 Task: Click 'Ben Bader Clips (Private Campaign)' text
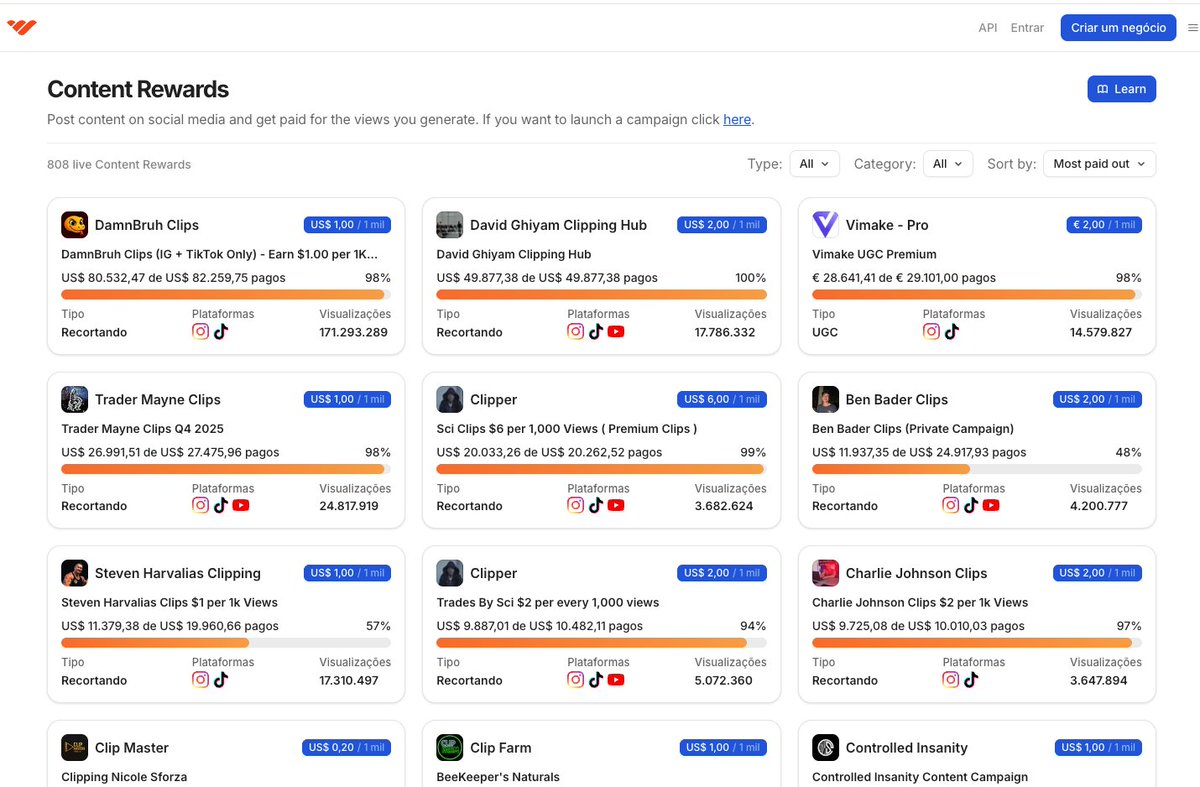point(913,428)
